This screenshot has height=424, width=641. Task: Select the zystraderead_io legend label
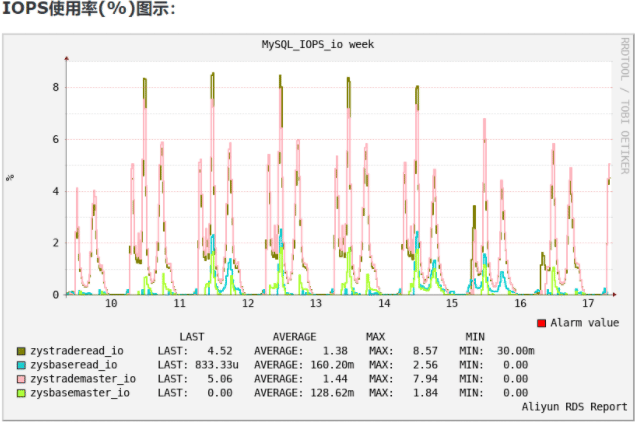click(77, 351)
